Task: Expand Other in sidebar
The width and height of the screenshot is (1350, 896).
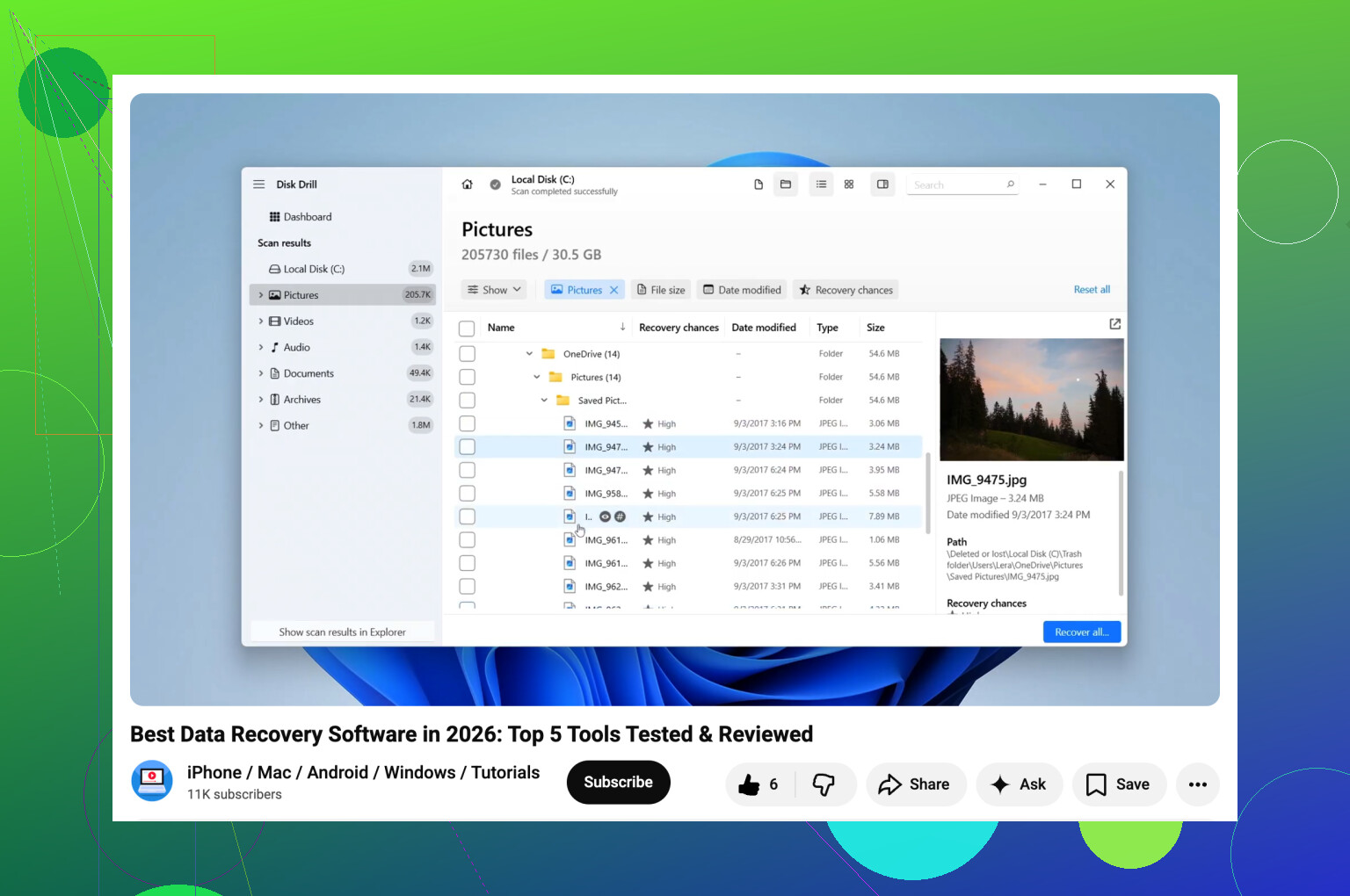Action: pos(261,425)
